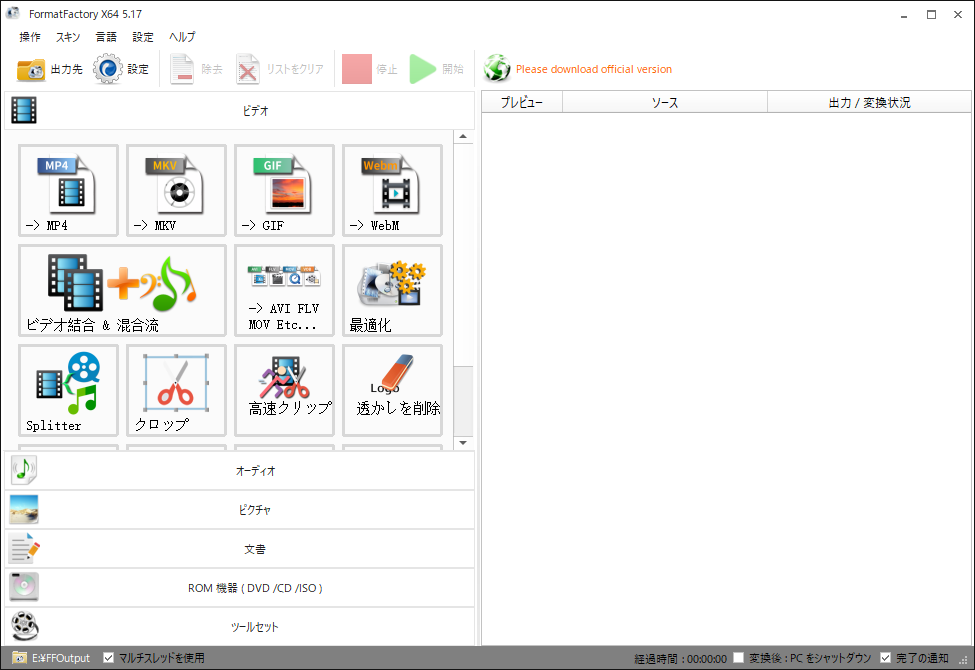Expand the 文書 category

pyautogui.click(x=239, y=549)
